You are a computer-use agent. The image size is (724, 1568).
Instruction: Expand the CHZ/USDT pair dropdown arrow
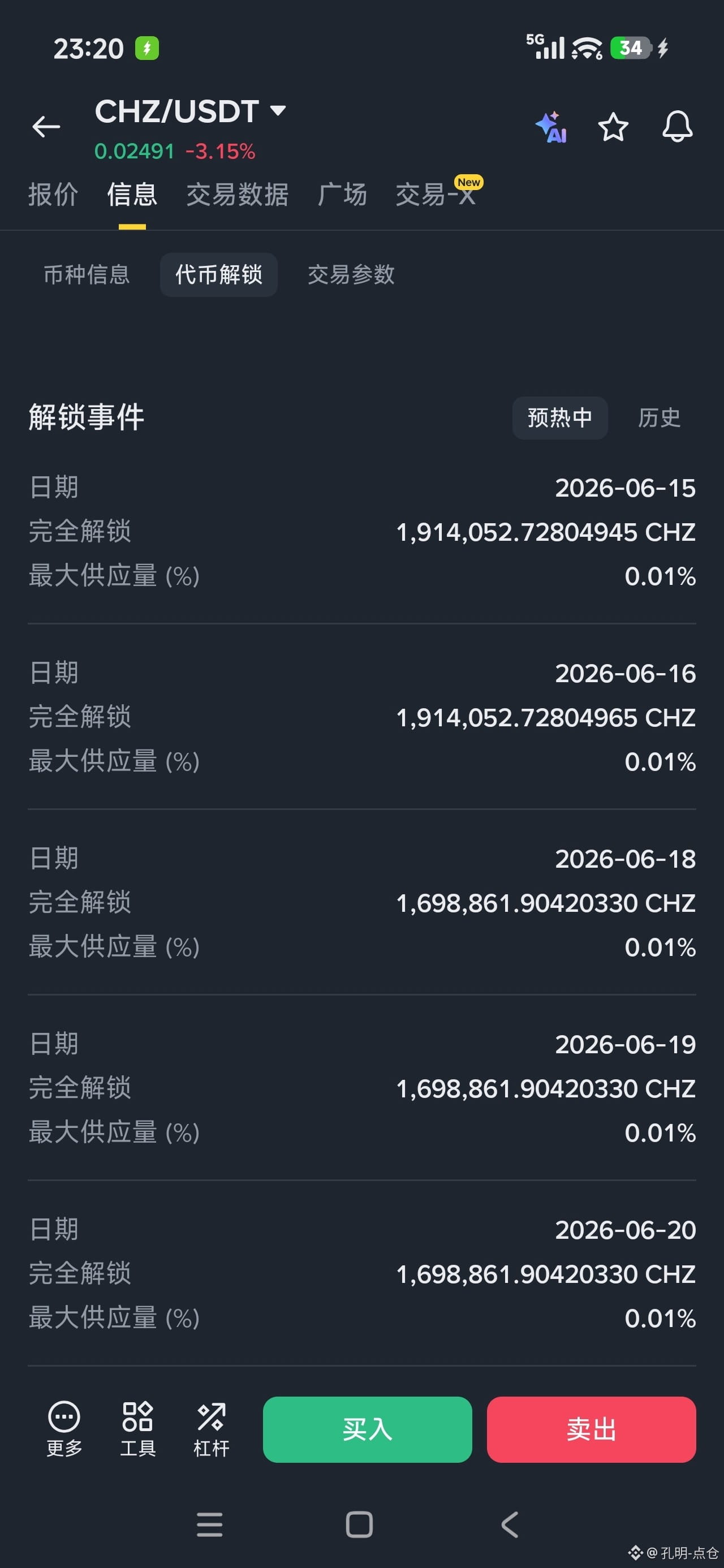(278, 111)
